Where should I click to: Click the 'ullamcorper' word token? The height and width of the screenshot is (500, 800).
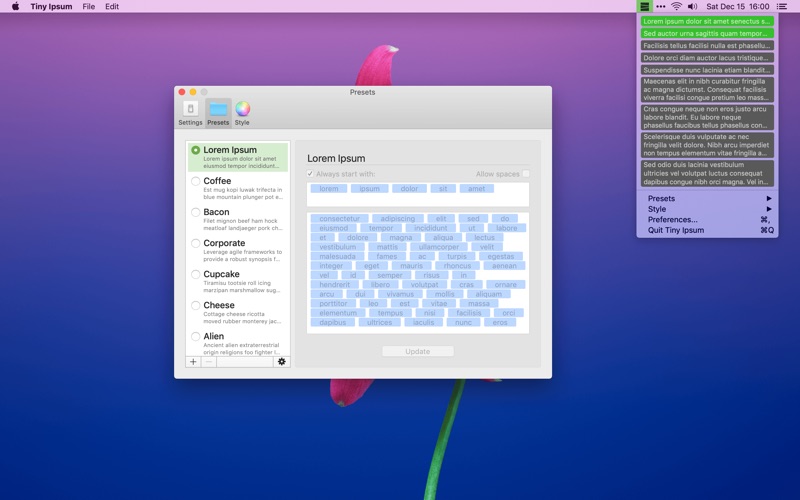tap(439, 247)
